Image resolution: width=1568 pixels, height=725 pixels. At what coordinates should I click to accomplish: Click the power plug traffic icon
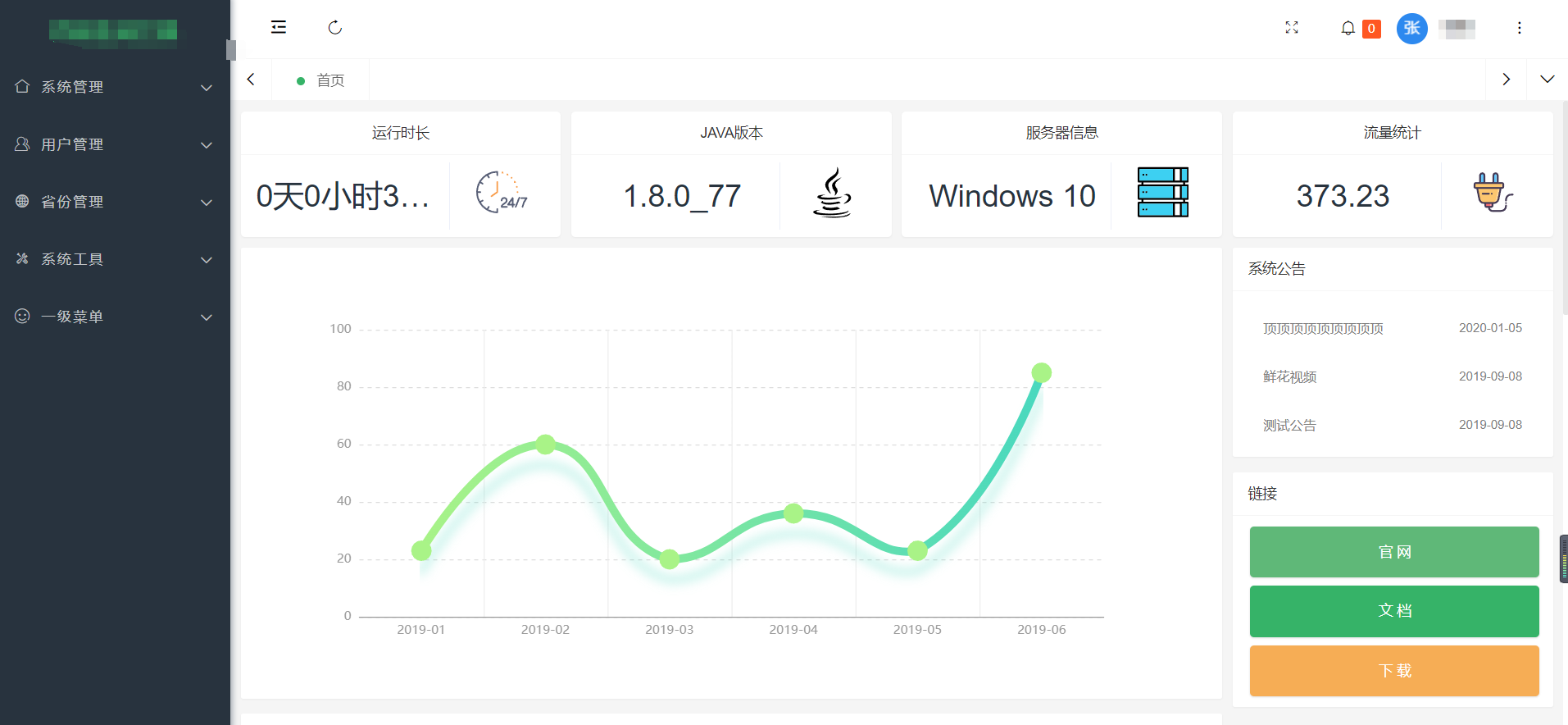(x=1493, y=193)
